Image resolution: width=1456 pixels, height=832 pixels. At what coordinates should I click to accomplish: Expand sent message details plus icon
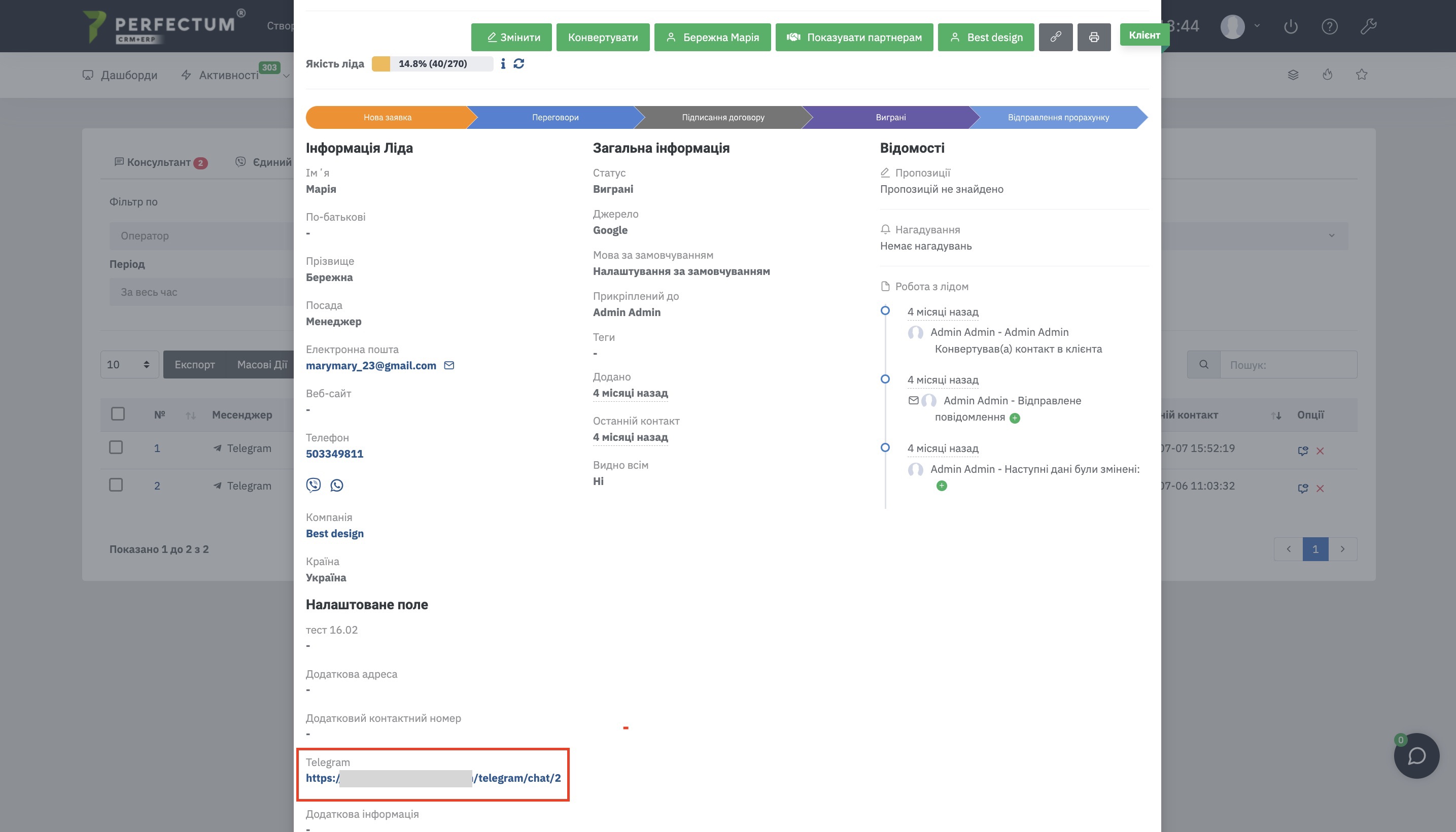1015,418
